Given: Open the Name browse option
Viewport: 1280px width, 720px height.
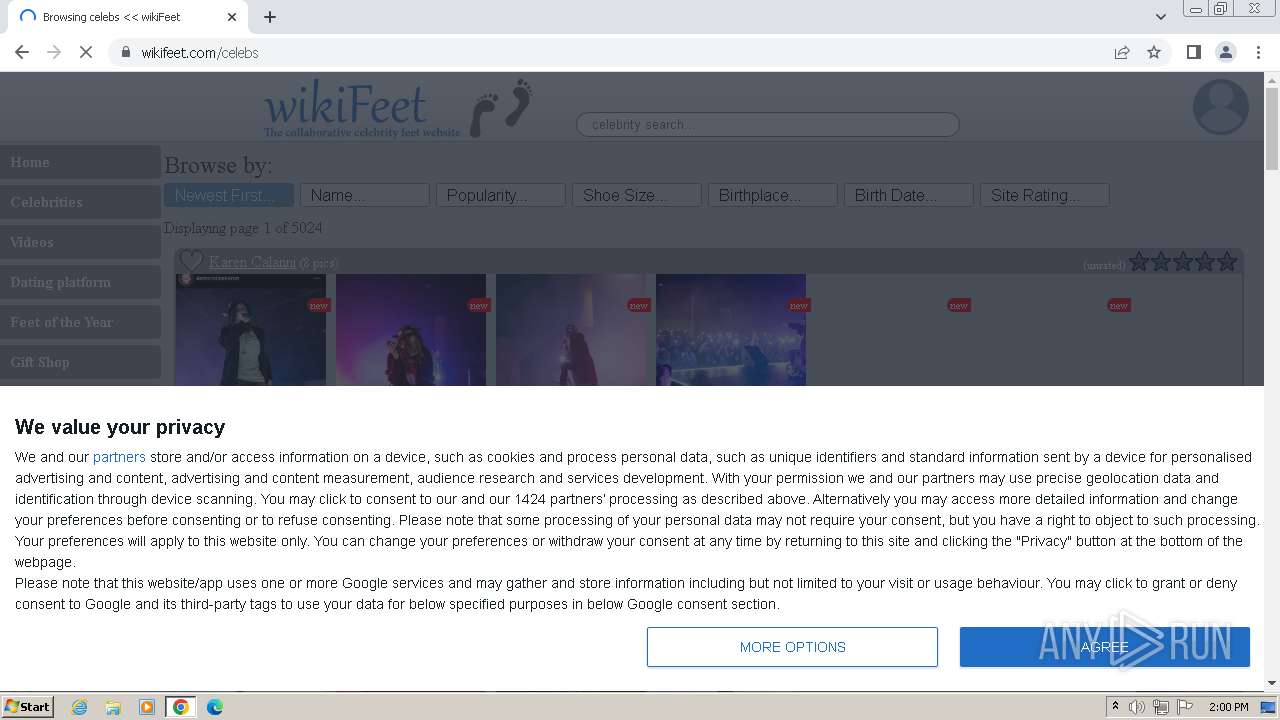Looking at the screenshot, I should coord(365,195).
